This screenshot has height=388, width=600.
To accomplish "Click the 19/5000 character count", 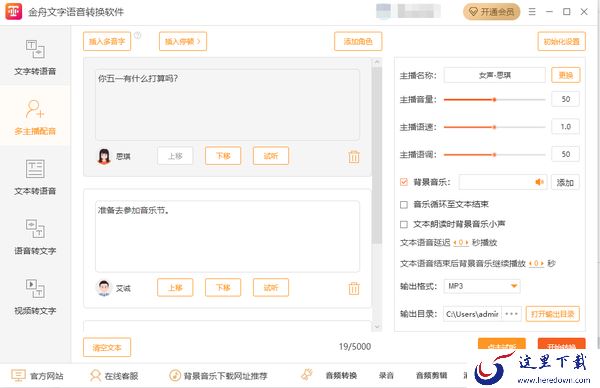I will (x=355, y=347).
